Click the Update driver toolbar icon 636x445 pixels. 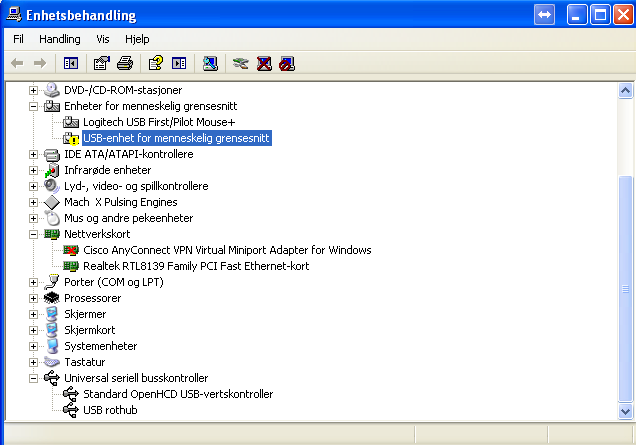coord(241,63)
